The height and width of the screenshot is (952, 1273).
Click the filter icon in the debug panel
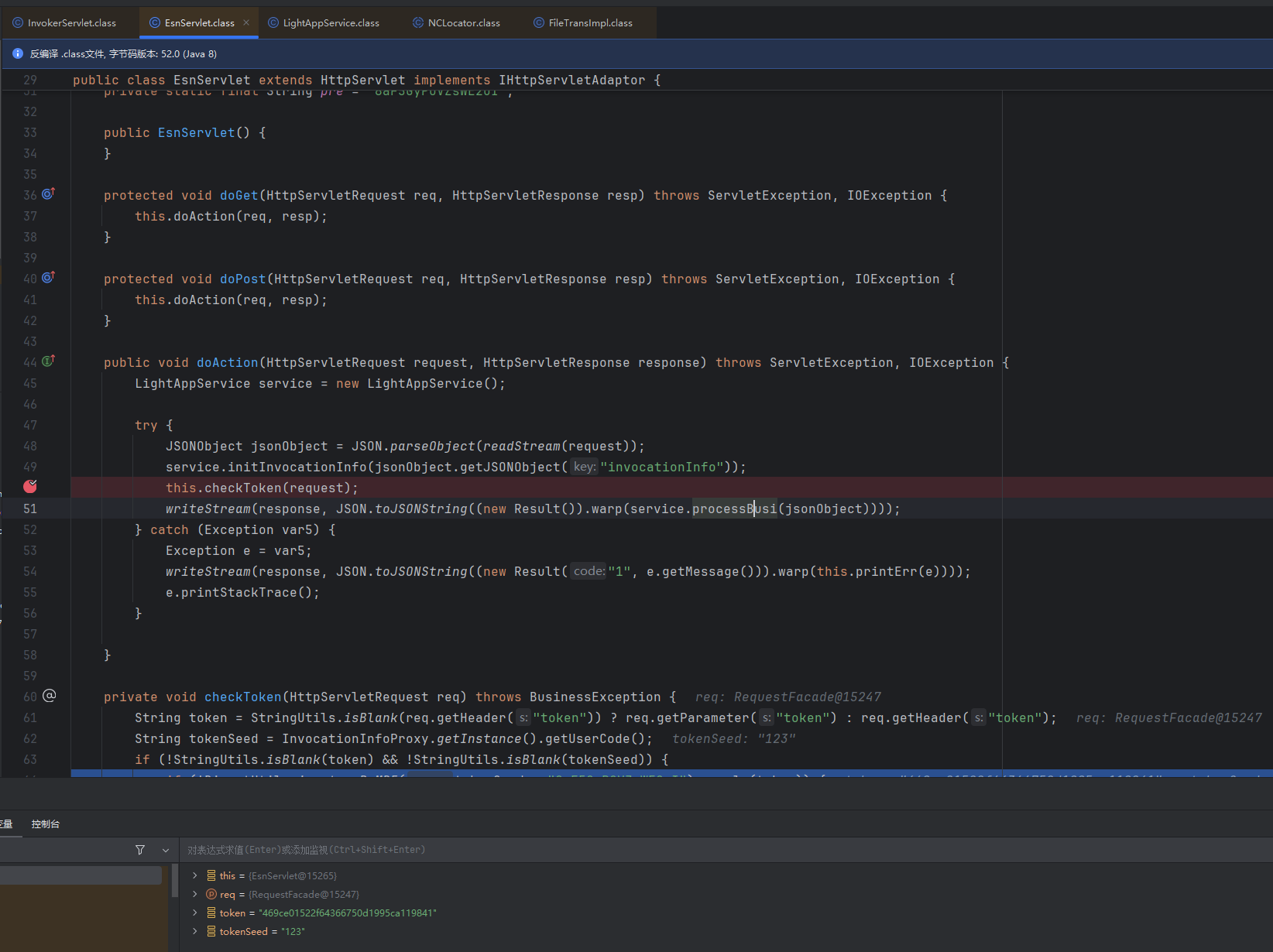(x=140, y=850)
